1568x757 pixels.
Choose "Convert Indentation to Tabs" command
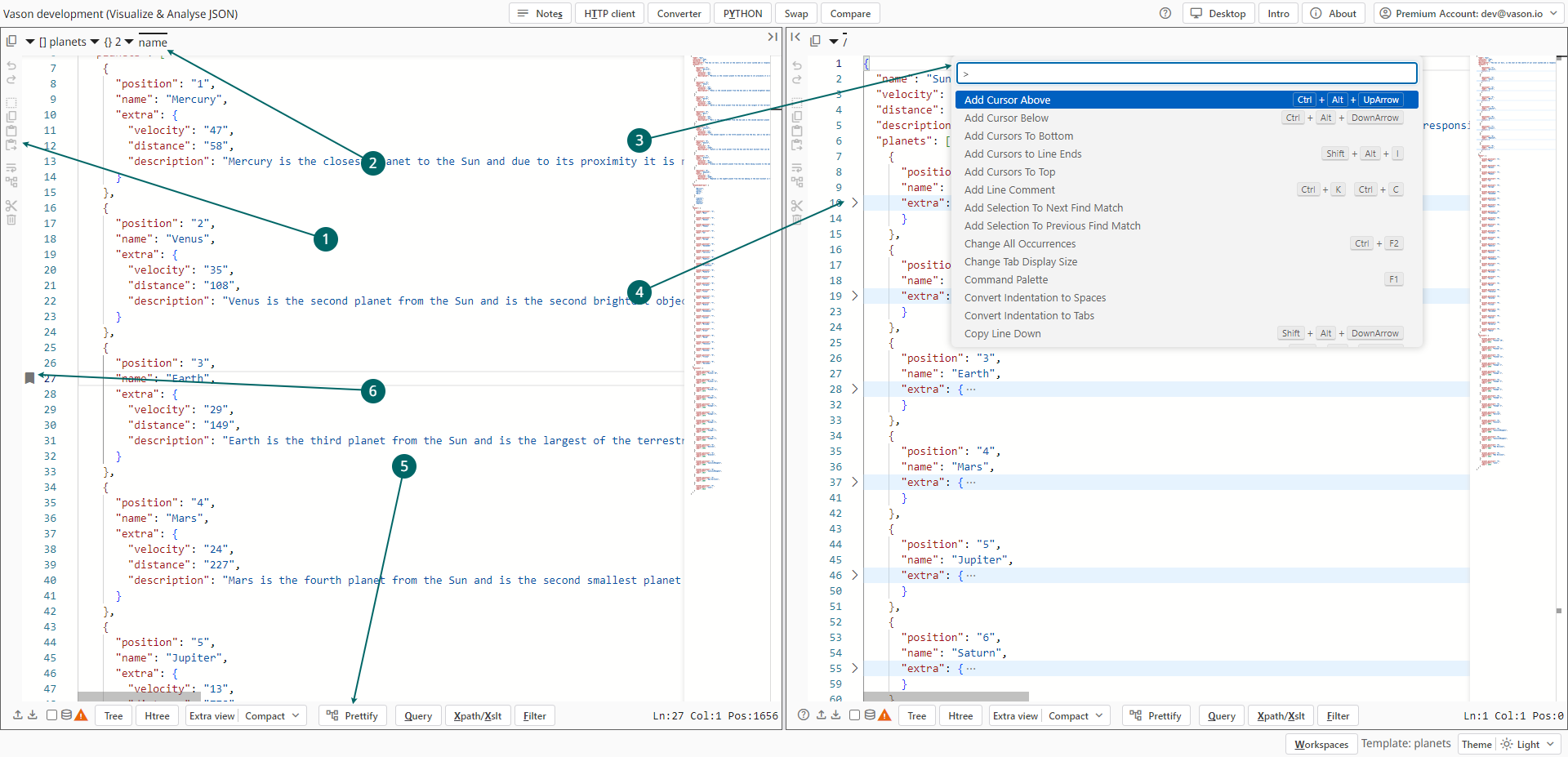pyautogui.click(x=1029, y=316)
